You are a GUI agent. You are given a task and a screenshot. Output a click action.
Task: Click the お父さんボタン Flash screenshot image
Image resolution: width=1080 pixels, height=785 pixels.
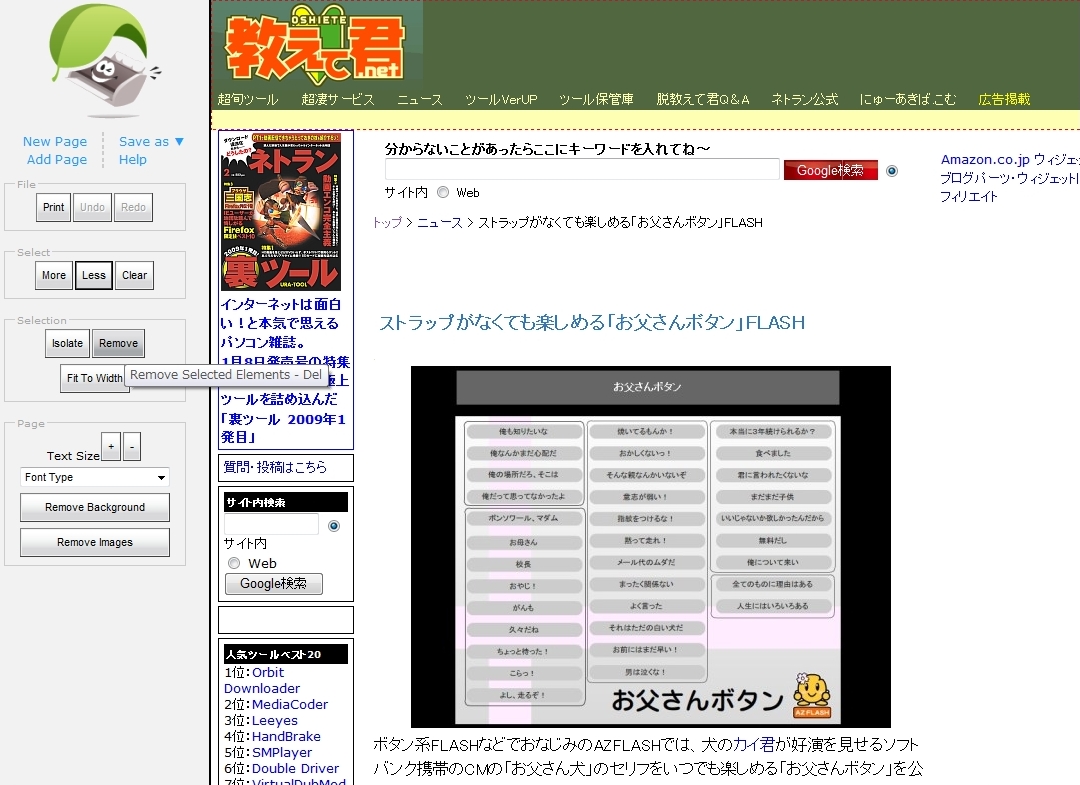(x=651, y=547)
